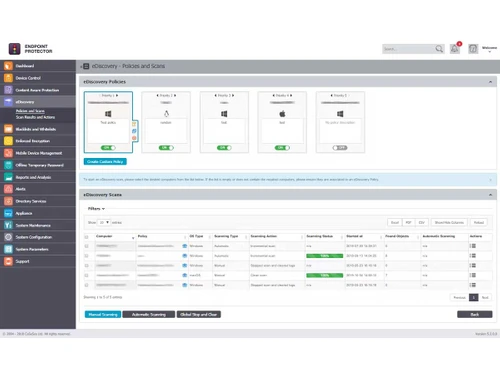This screenshot has height=375, width=500.
Task: Click the Show/Hide Columns button
Action: pyautogui.click(x=449, y=222)
